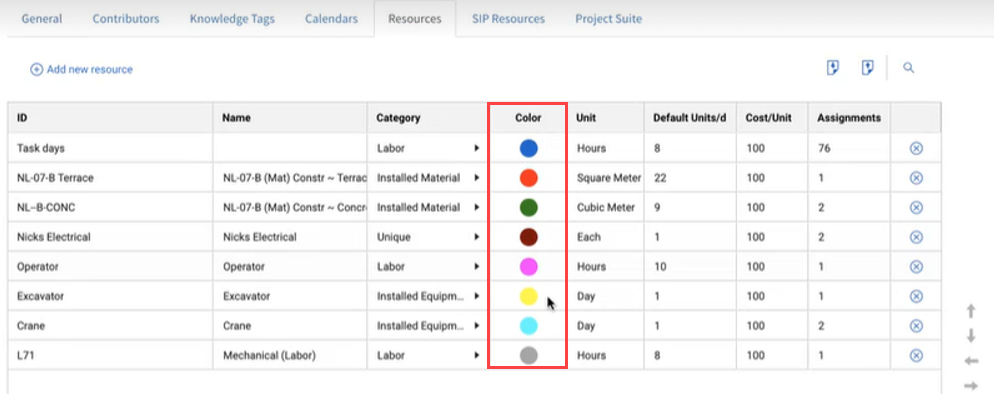
Task: Delete the Task days resource row
Action: pos(916,148)
